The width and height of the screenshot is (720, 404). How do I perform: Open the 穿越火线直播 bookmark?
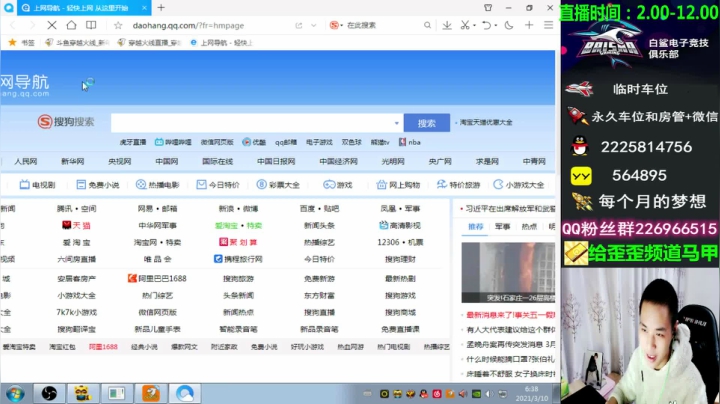point(149,43)
